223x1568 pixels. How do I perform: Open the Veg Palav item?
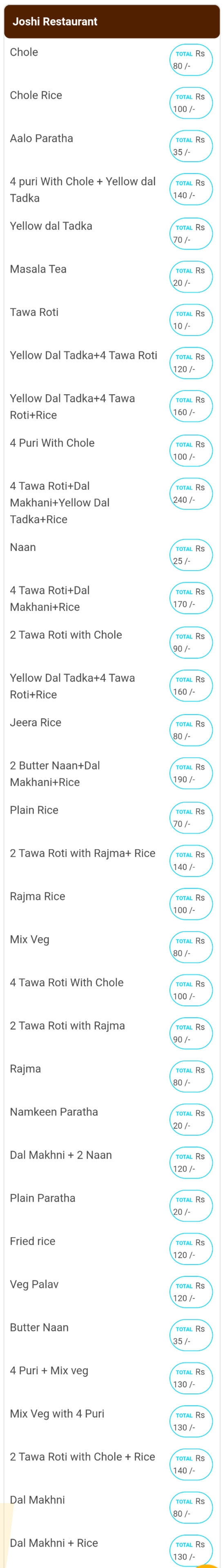(x=34, y=1284)
